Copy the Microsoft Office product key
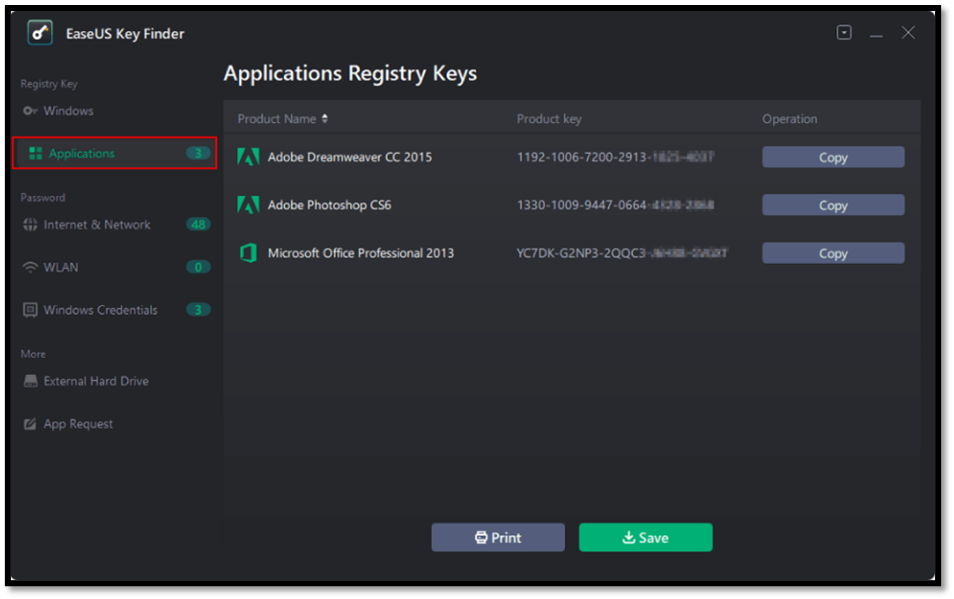The image size is (954, 599). point(832,253)
